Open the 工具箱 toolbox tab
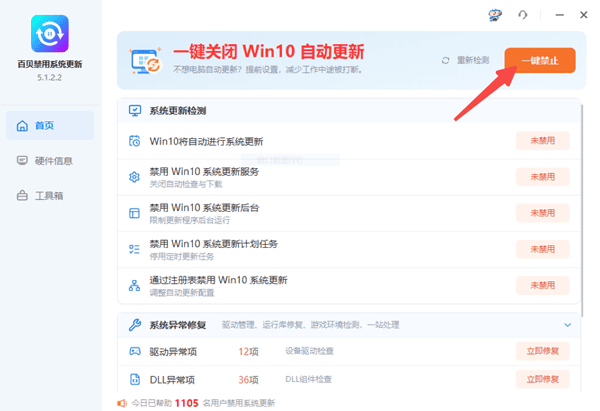 [x=50, y=196]
